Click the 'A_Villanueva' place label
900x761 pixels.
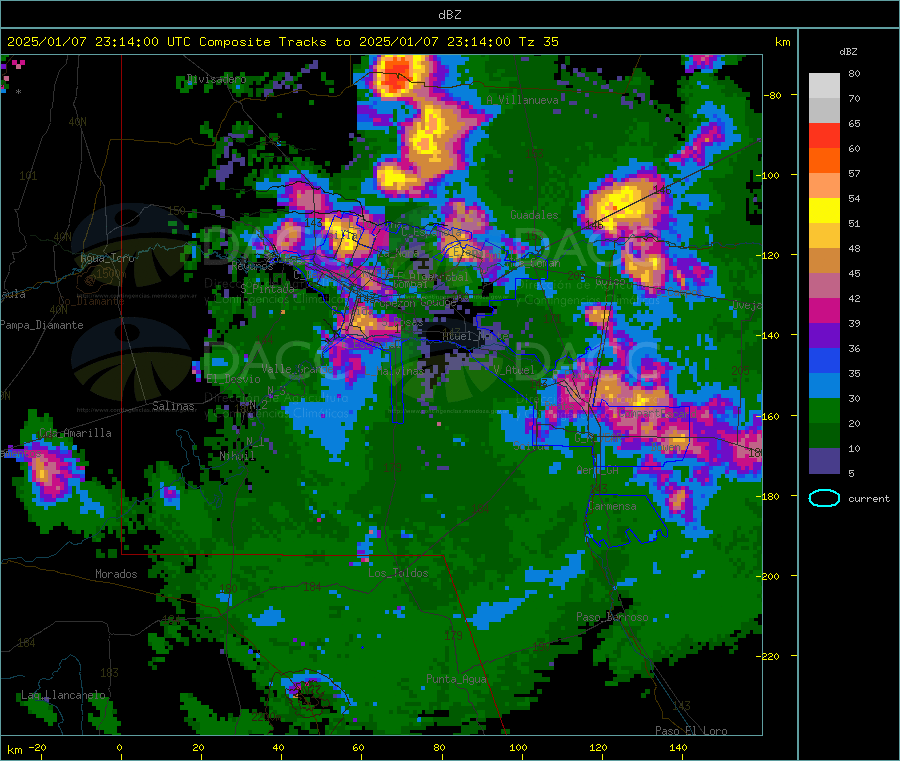(522, 100)
